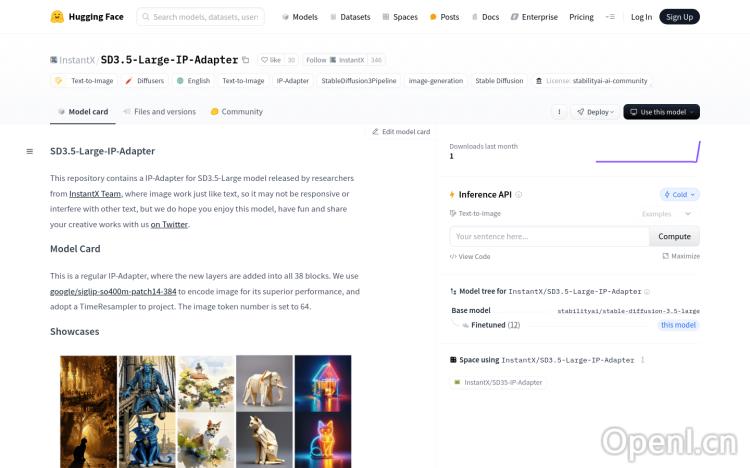Click the navigation overflow menu icon
The height and width of the screenshot is (468, 750).
pyautogui.click(x=611, y=17)
